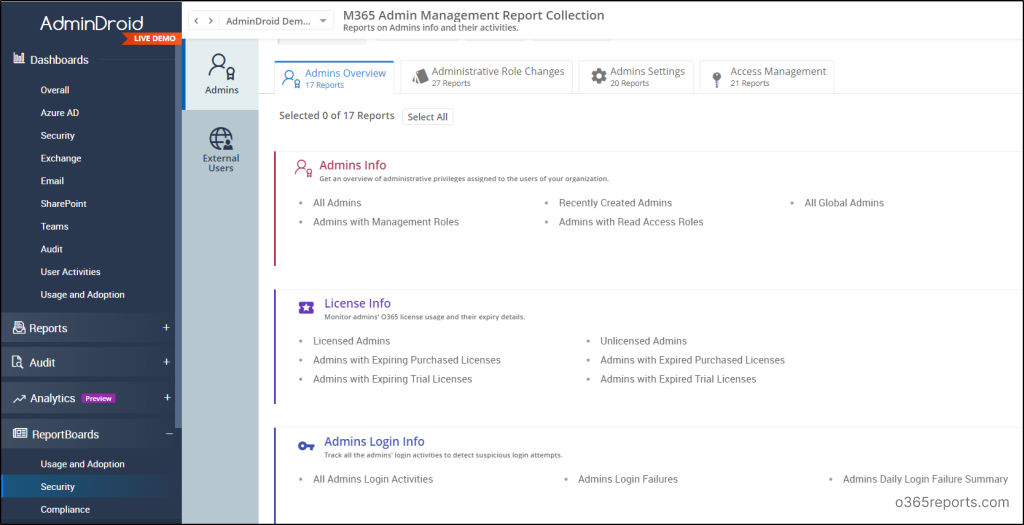Image resolution: width=1024 pixels, height=525 pixels.
Task: Open the User Activities dashboard
Action: (71, 272)
